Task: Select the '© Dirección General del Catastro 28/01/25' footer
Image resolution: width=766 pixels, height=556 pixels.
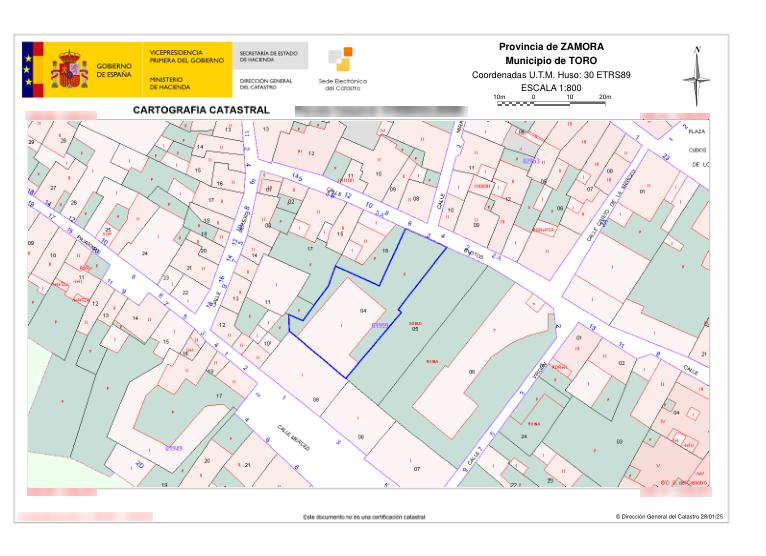Action: pyautogui.click(x=669, y=516)
